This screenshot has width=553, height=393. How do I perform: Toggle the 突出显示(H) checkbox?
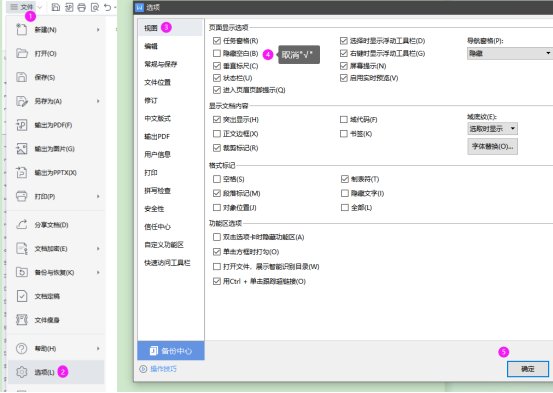click(x=217, y=120)
